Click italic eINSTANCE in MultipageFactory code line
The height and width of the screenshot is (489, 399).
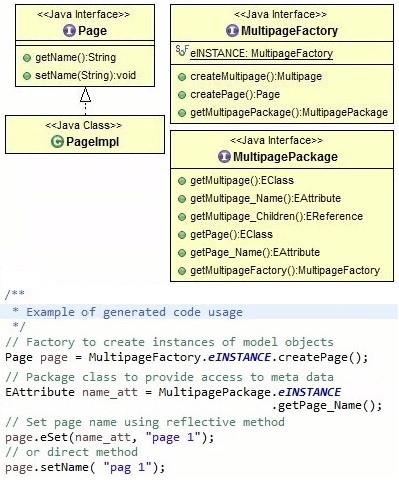click(x=239, y=357)
